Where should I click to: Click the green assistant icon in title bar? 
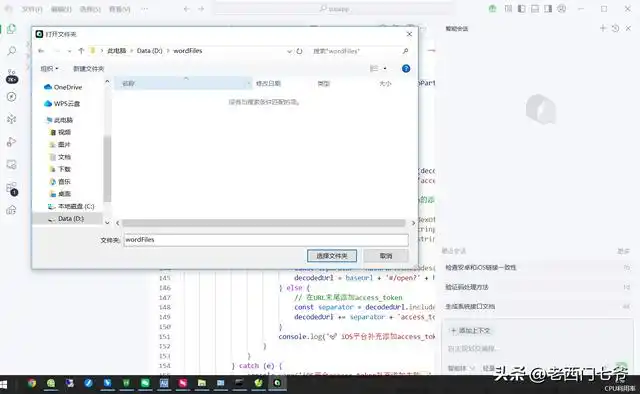pos(493,9)
